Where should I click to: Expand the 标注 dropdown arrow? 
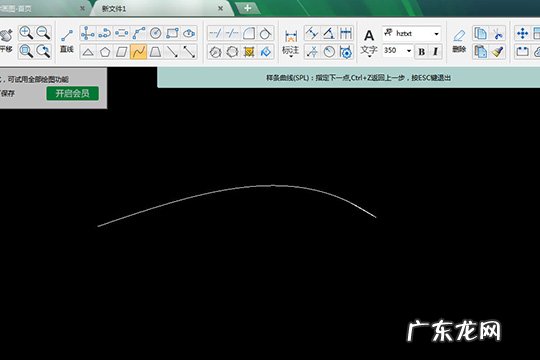click(291, 56)
